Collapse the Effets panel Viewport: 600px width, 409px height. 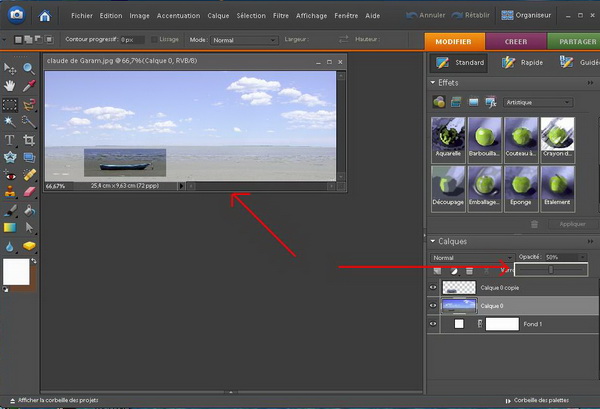(433, 82)
